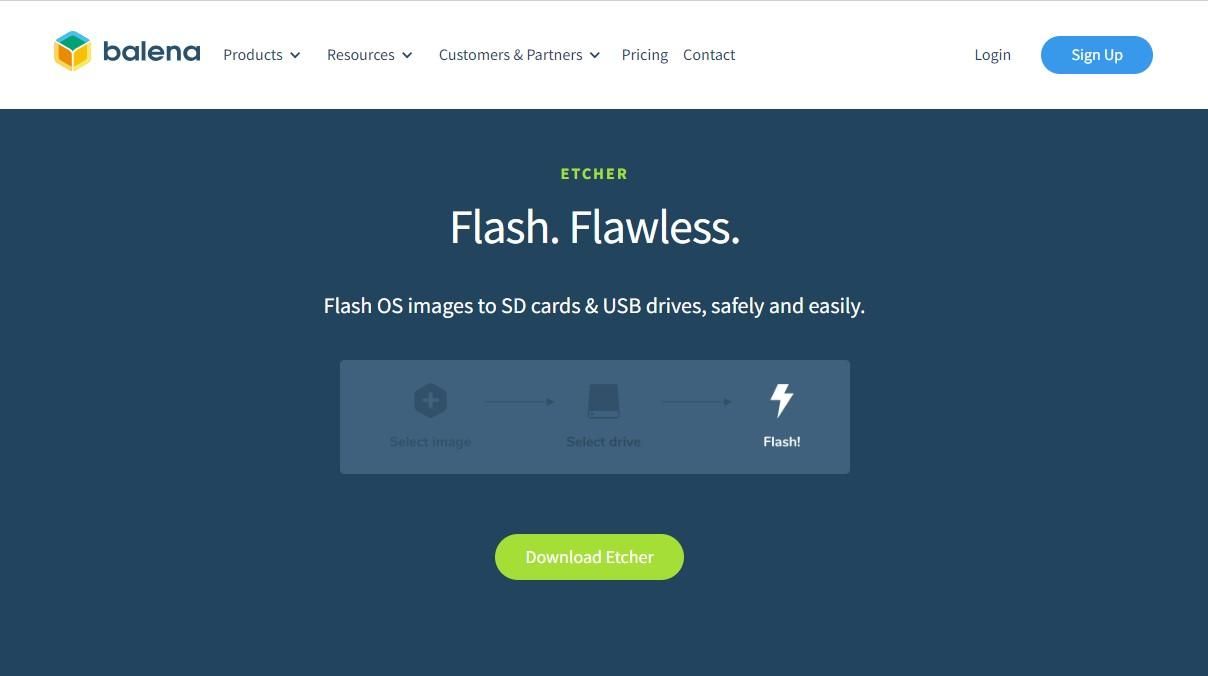Click the blue Sign Up button

(1097, 55)
